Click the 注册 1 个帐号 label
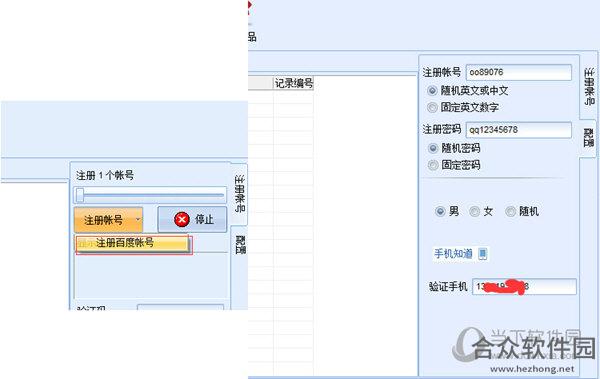 coord(105,176)
